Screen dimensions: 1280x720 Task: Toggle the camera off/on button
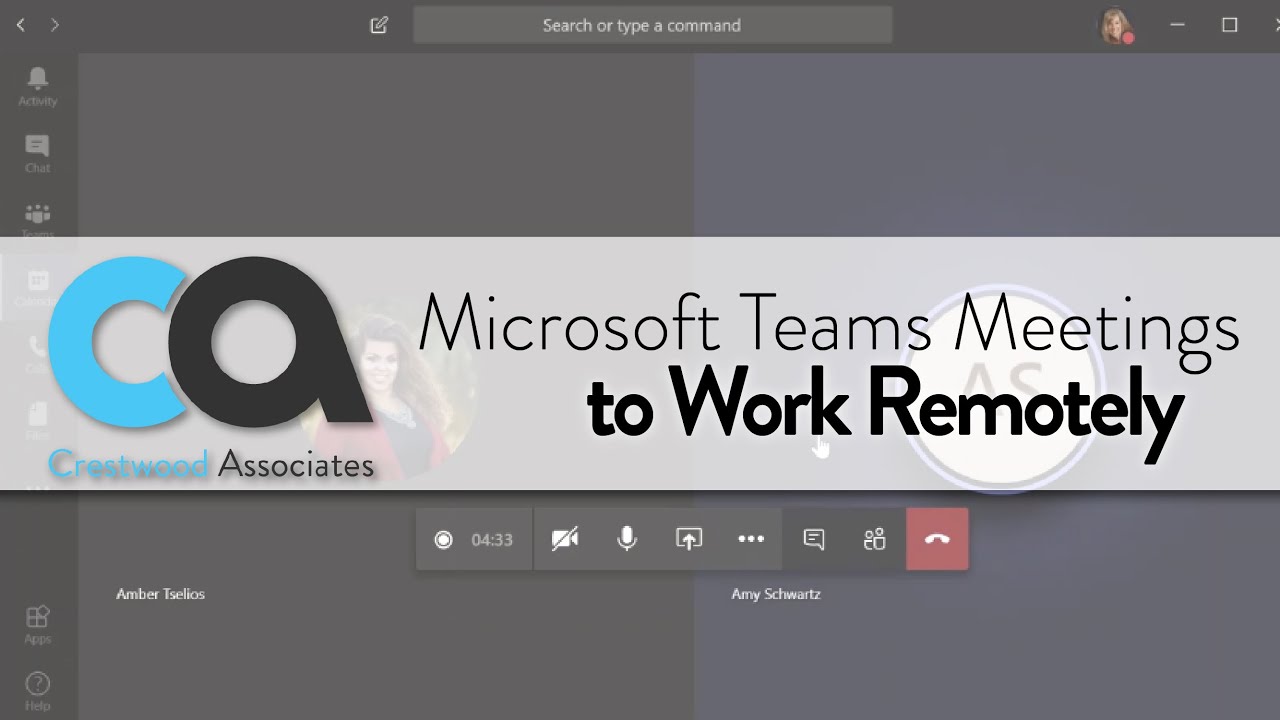565,539
